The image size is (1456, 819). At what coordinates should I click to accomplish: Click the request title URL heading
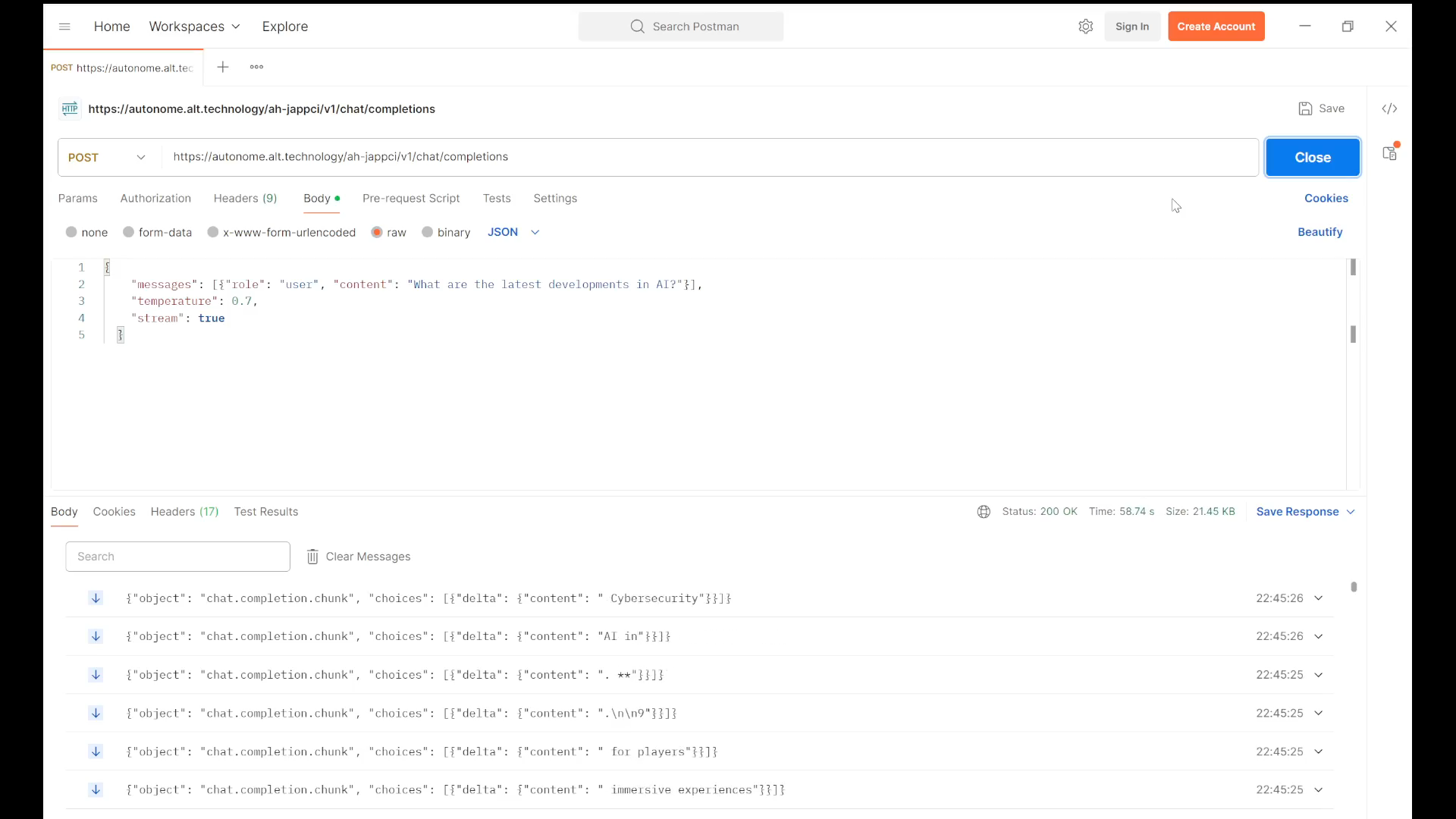coord(262,108)
